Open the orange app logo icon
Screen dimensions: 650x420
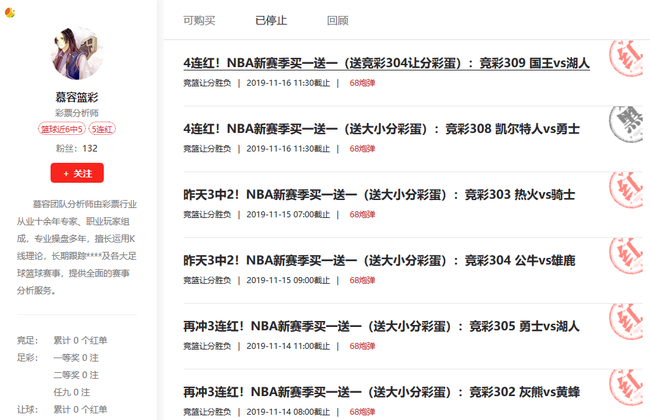tap(10, 13)
